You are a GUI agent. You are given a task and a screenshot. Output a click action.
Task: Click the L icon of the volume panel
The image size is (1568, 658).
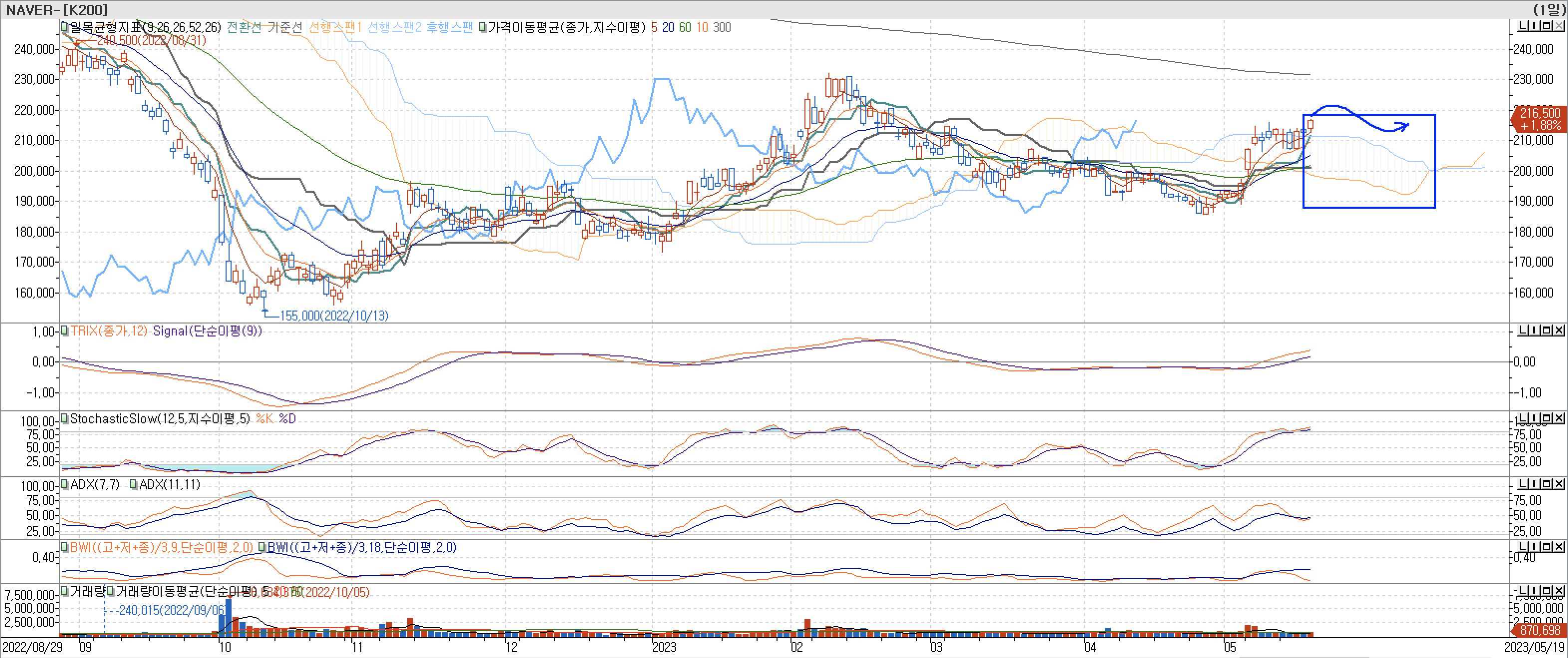tap(1524, 591)
